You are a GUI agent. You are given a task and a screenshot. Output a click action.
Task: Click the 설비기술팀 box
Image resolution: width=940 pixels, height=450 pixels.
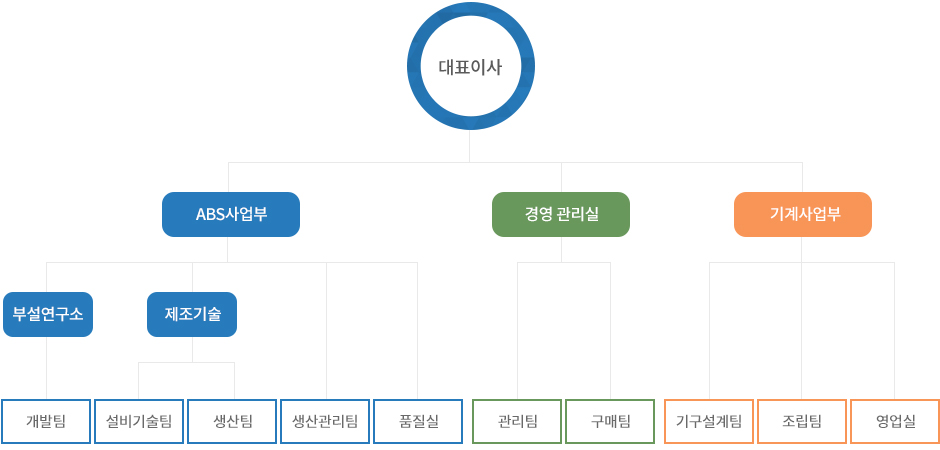[x=139, y=421]
